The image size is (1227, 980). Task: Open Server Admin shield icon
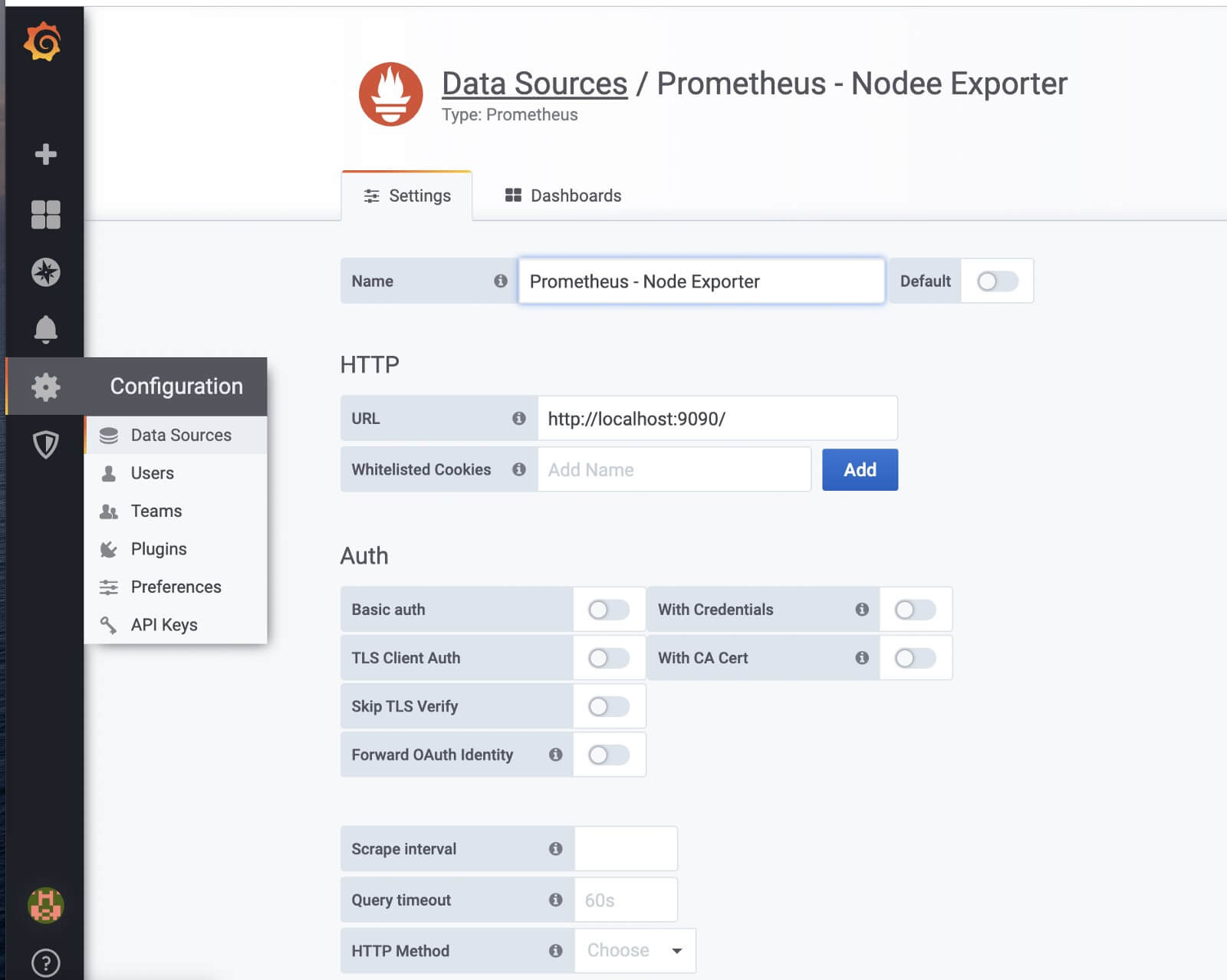click(44, 443)
